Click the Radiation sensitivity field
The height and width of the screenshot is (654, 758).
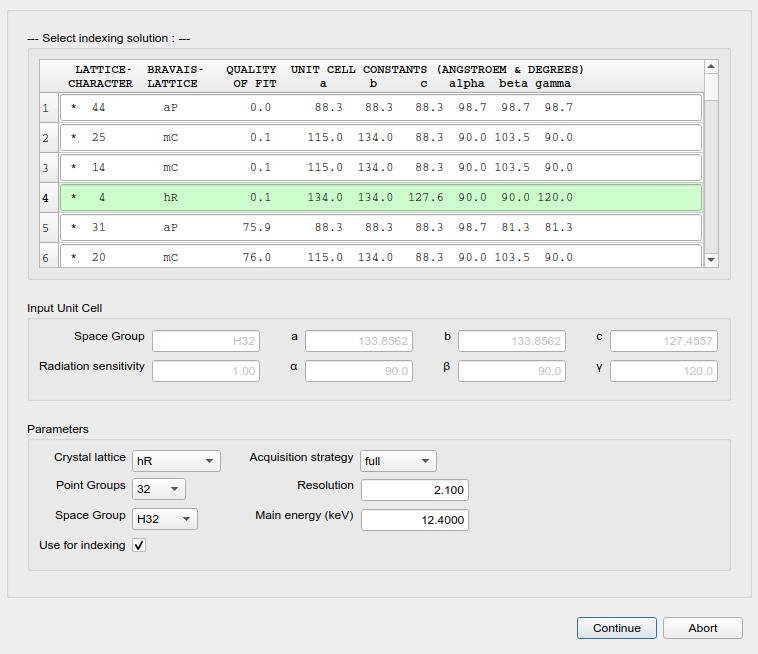[206, 371]
